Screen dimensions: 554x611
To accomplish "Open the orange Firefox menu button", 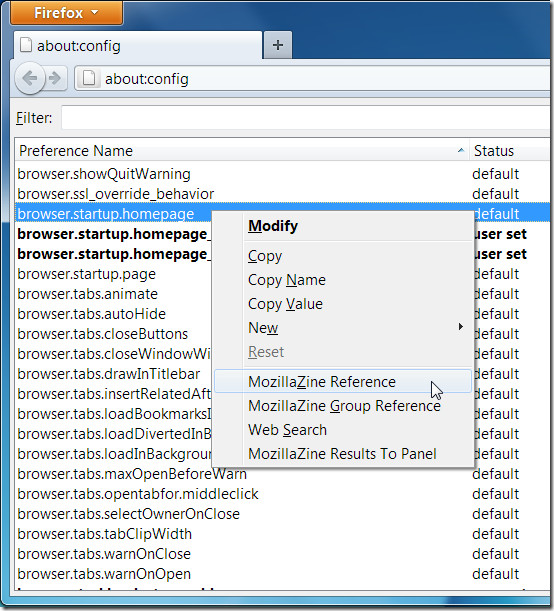I will [67, 13].
